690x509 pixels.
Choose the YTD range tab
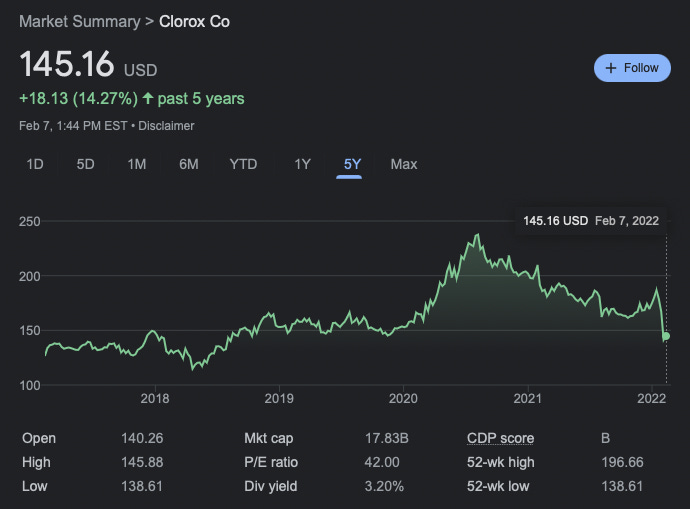(x=243, y=164)
